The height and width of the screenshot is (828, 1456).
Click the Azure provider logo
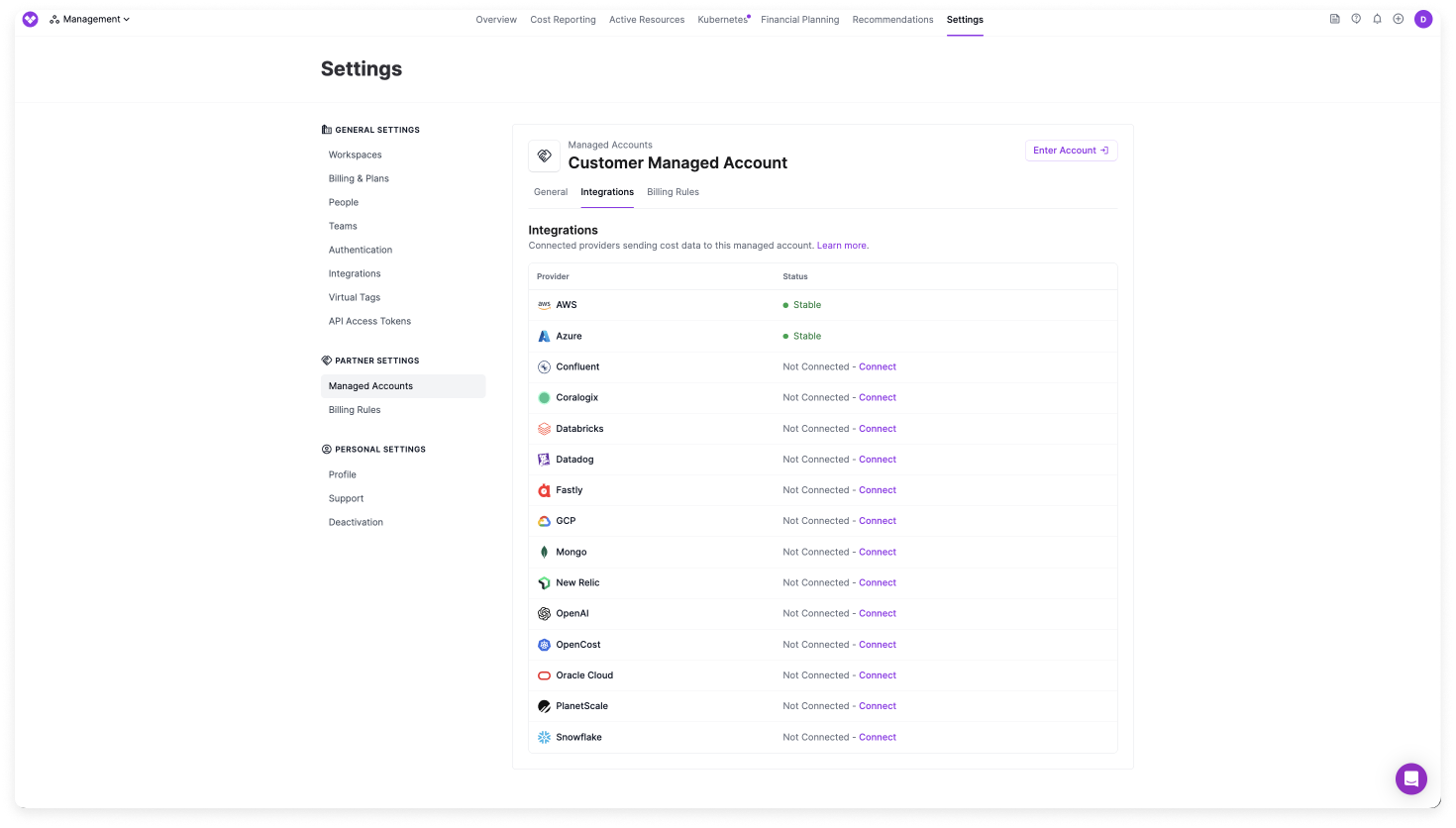click(x=544, y=336)
